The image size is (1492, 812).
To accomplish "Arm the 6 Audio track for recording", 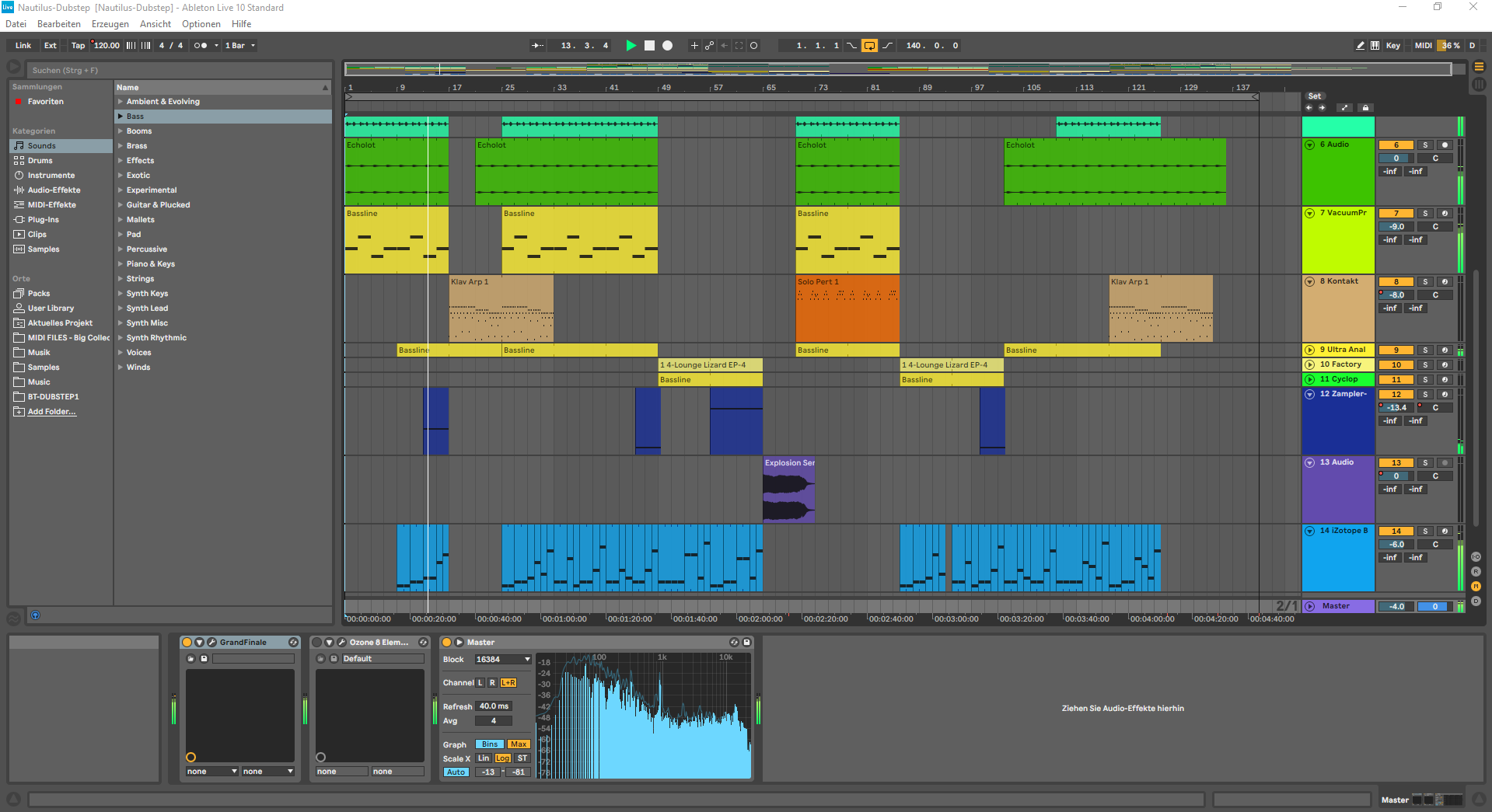I will [x=1445, y=145].
